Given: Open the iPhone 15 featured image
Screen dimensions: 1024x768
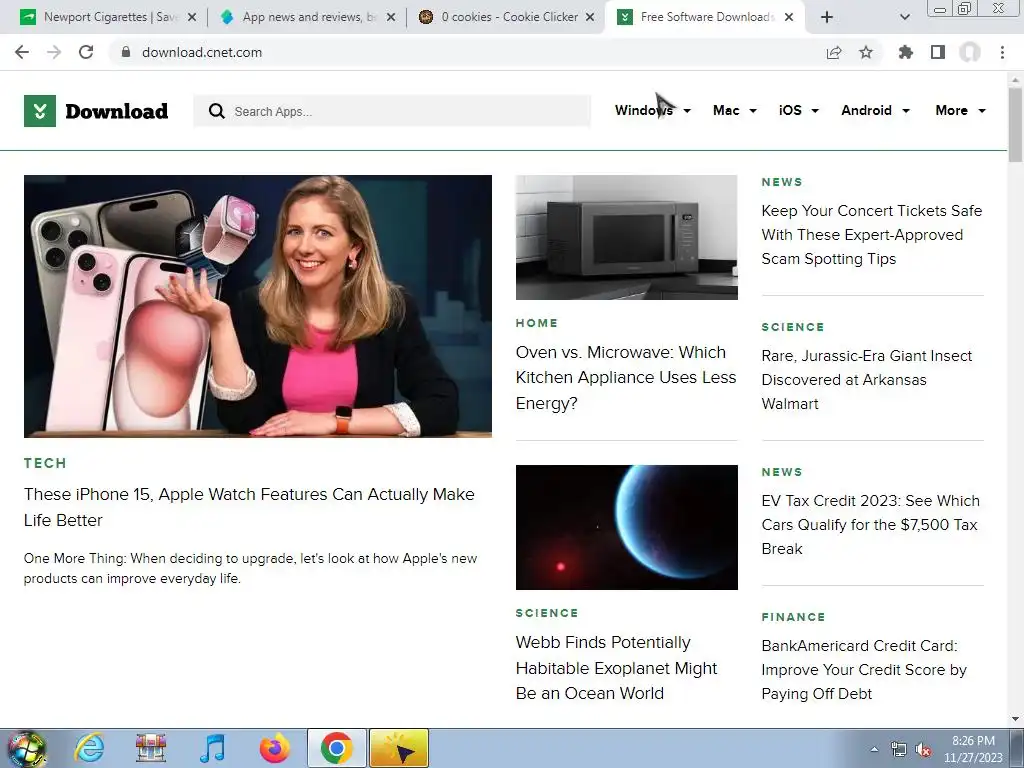Looking at the screenshot, I should pos(258,306).
